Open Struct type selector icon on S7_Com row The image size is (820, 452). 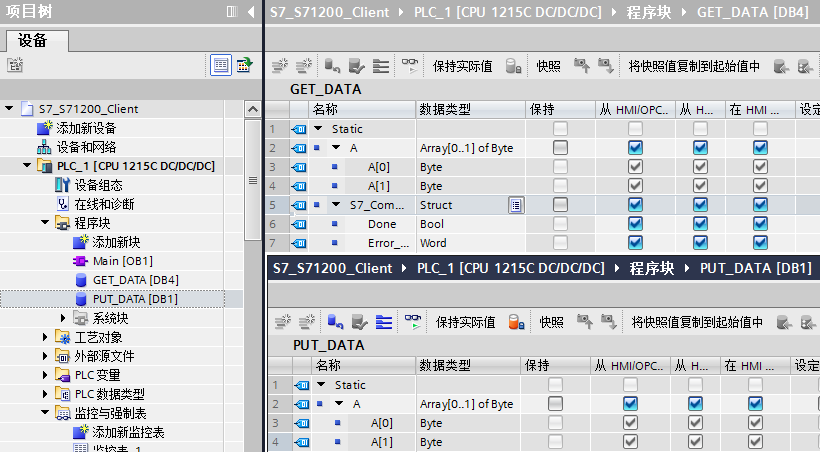pyautogui.click(x=516, y=205)
